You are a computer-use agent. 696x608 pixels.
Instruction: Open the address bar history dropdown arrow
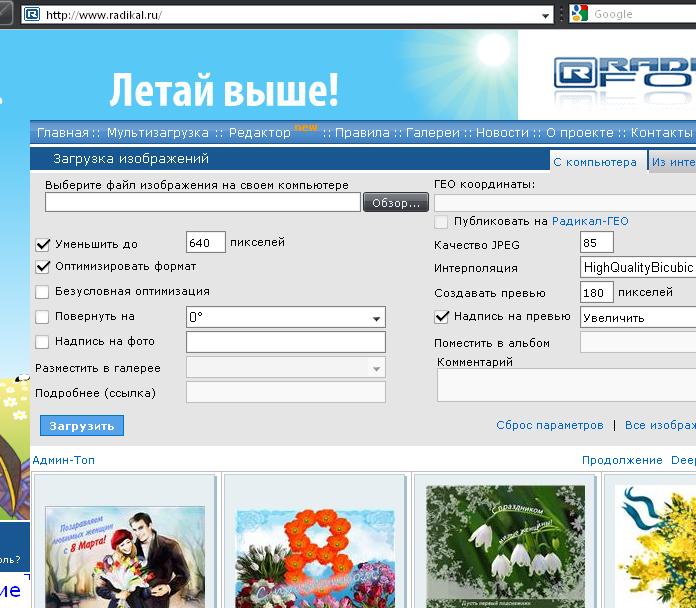click(545, 15)
